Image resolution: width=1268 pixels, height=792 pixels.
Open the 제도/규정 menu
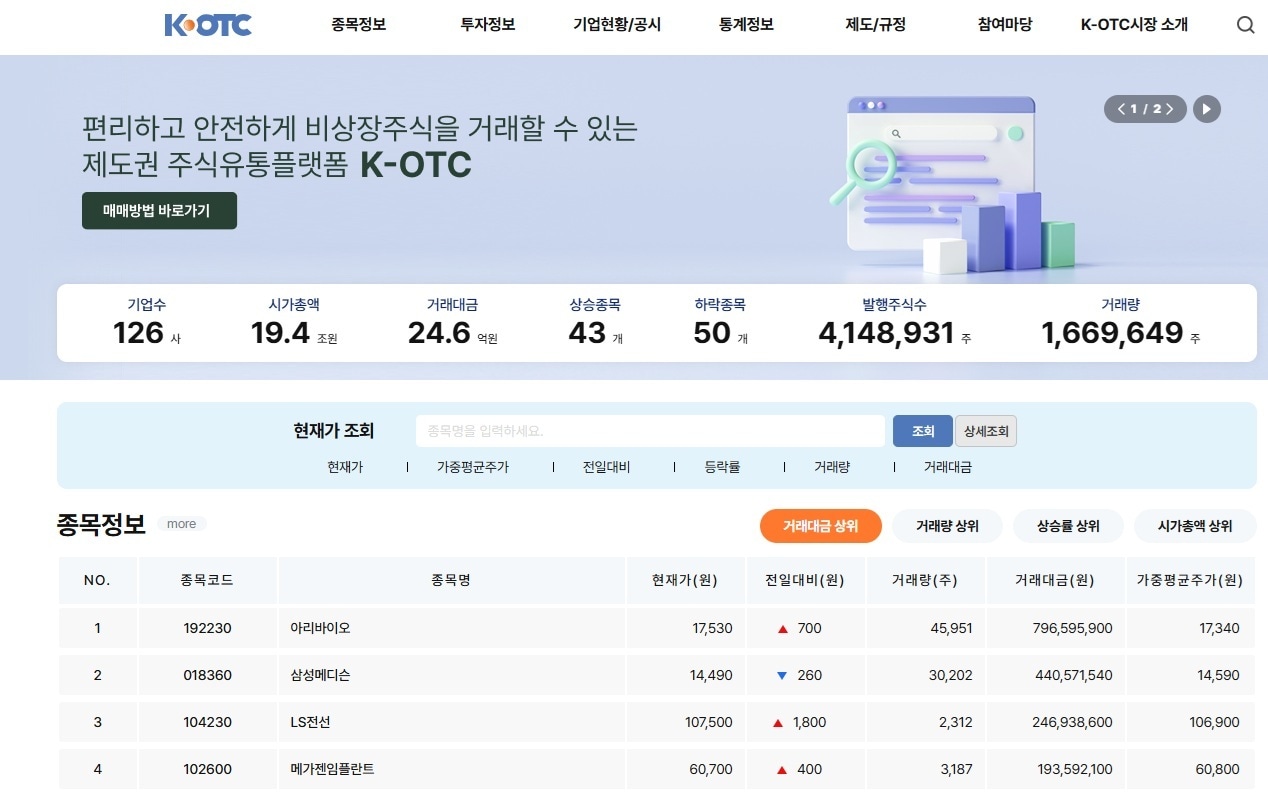874,25
